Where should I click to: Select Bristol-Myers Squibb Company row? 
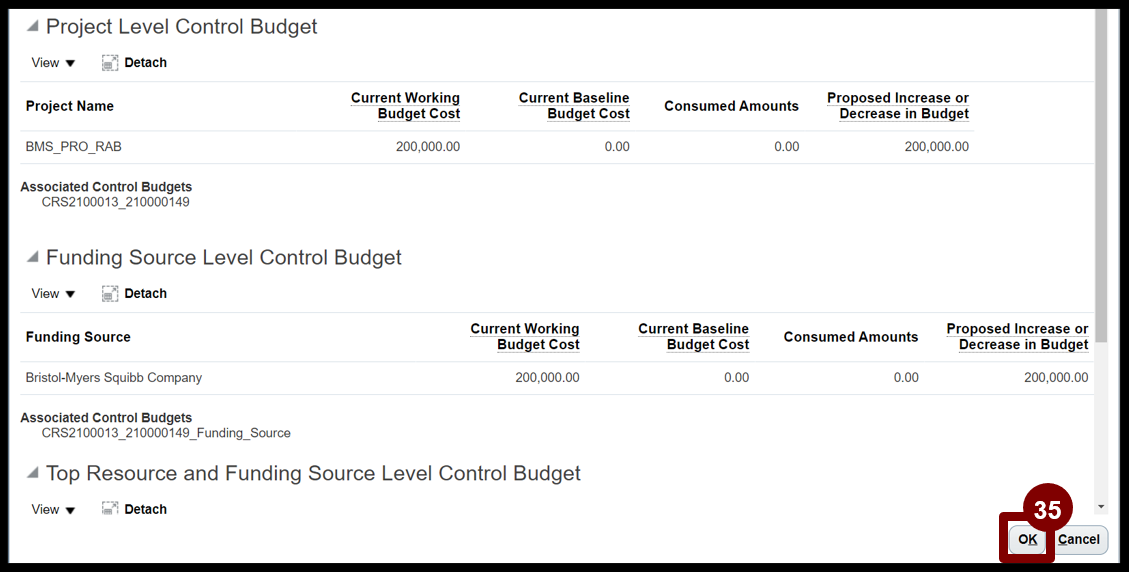[557, 377]
